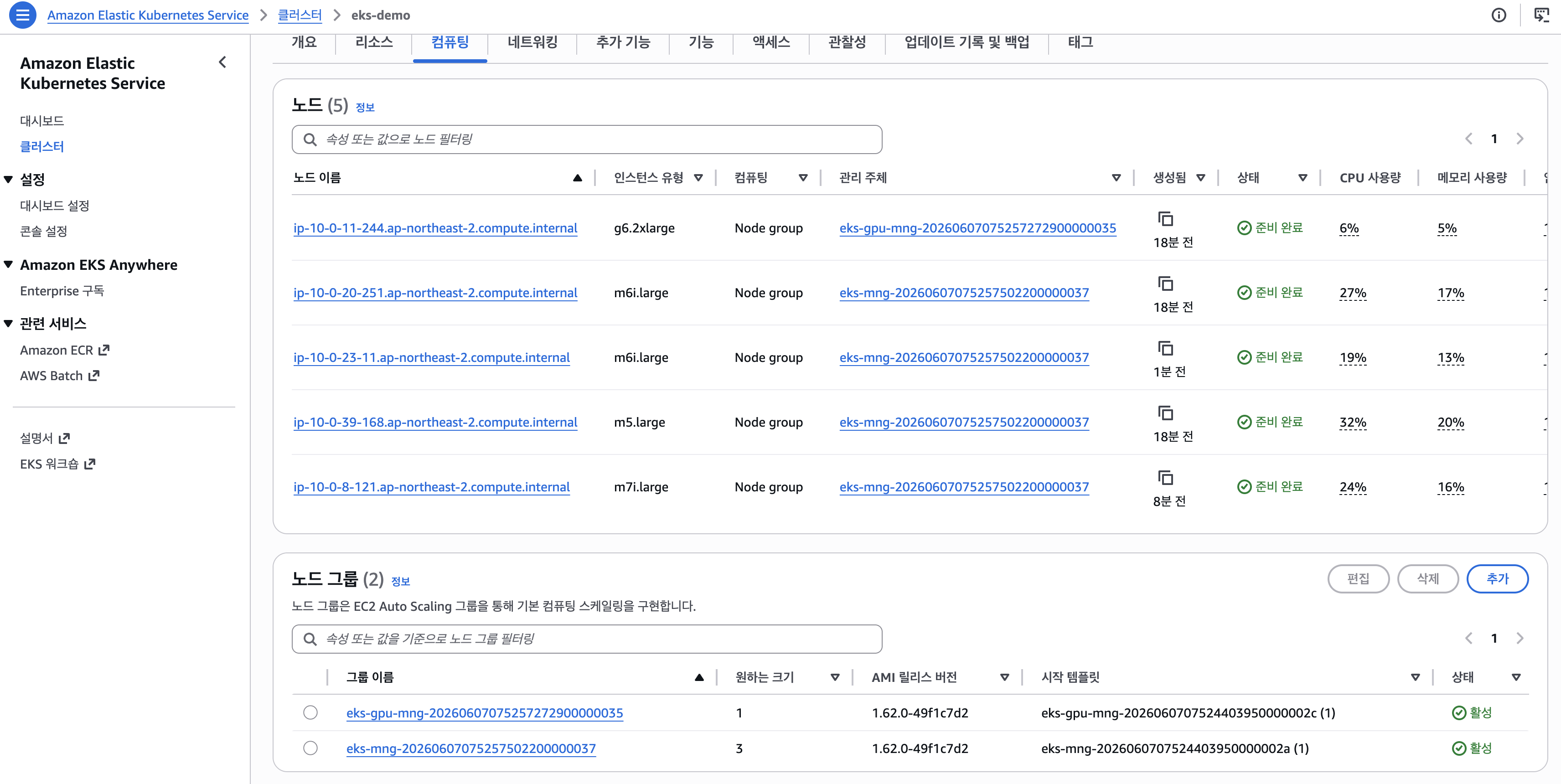
Task: Sort ascending arrow on 그룹 이름 column
Action: (699, 677)
